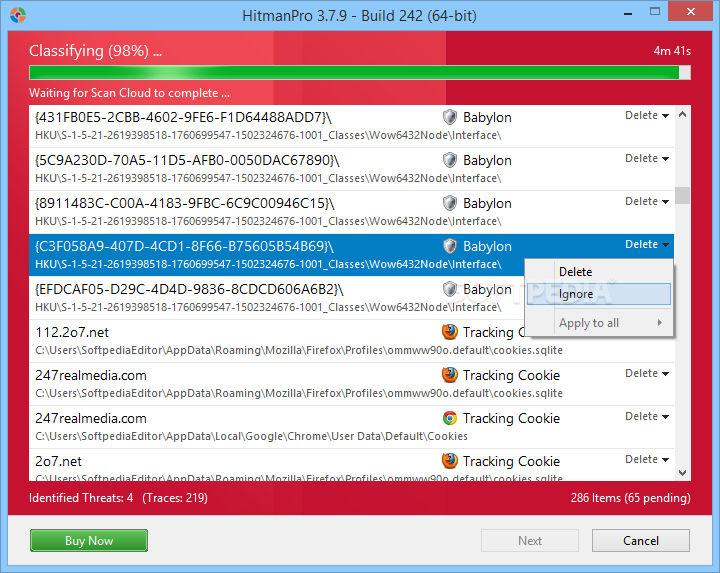Open Delete dropdown for {431FB0E5 entry
This screenshot has height=573, width=720.
pos(647,115)
